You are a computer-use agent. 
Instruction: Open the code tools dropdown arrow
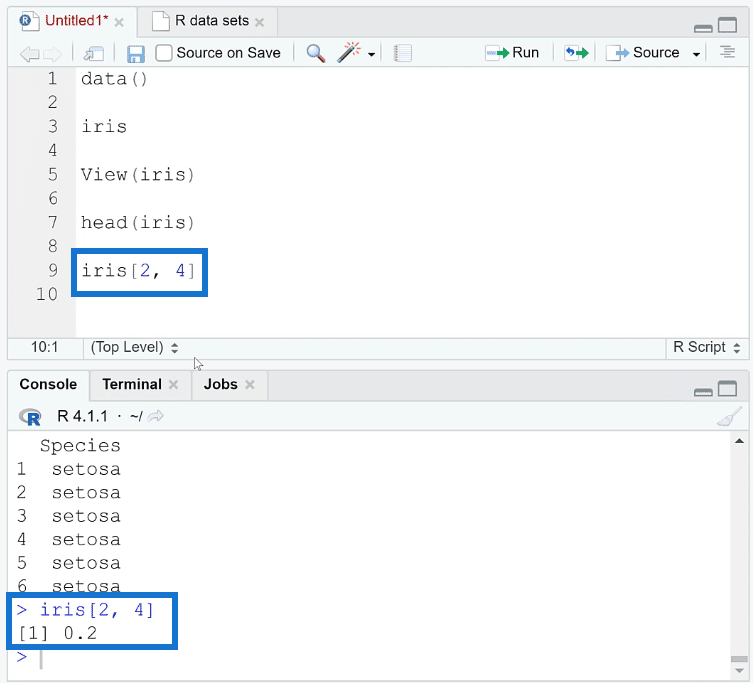371,54
